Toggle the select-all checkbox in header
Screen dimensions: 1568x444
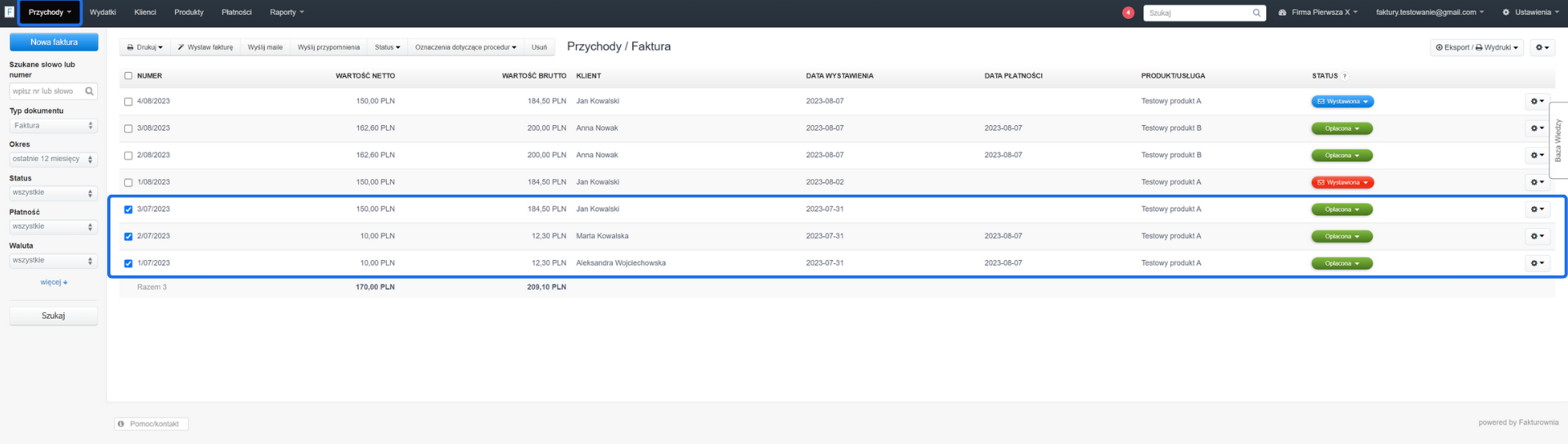point(128,76)
